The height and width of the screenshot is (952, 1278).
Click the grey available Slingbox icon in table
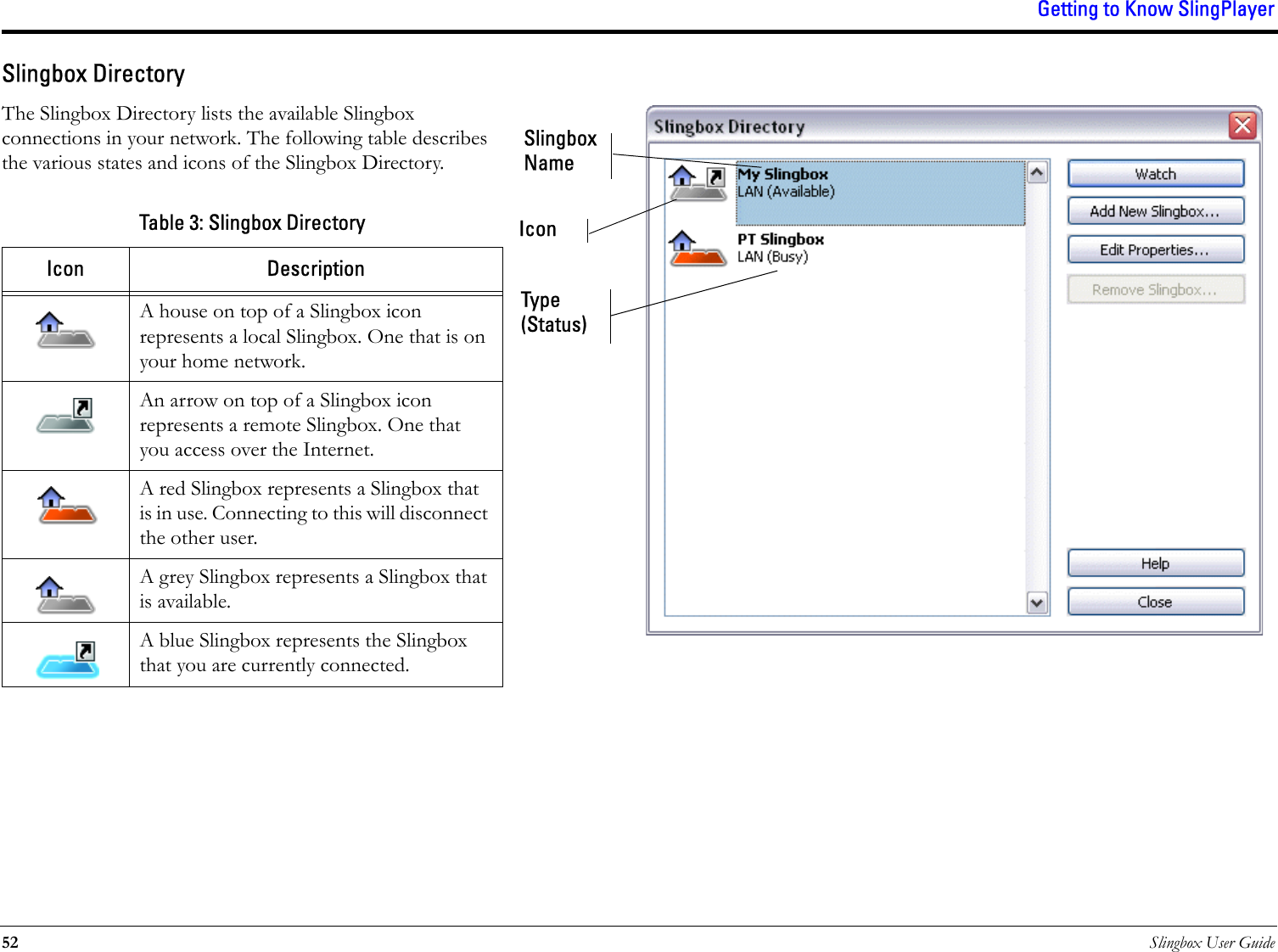coord(65,595)
